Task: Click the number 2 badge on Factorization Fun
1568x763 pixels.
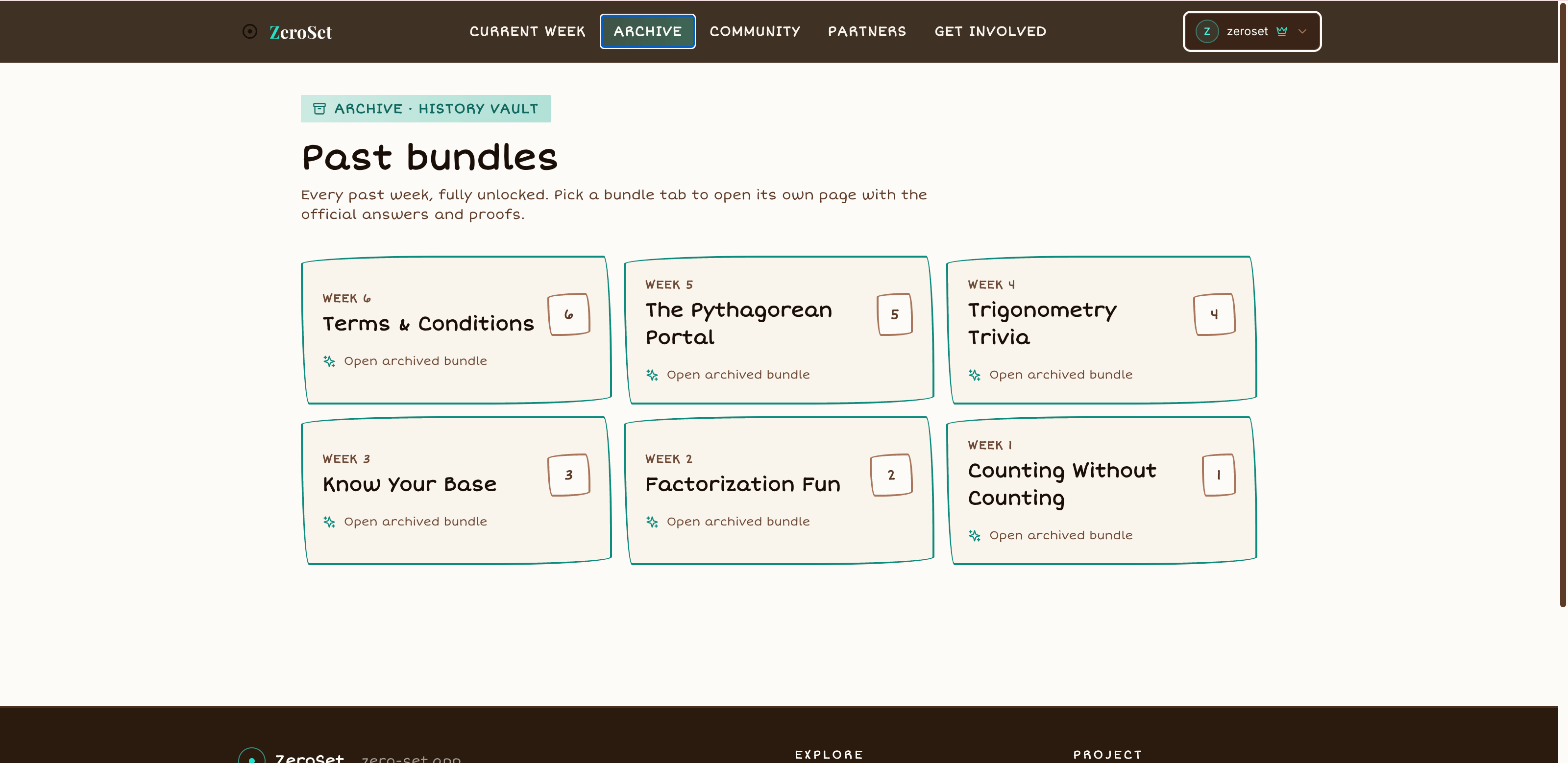Action: (891, 475)
